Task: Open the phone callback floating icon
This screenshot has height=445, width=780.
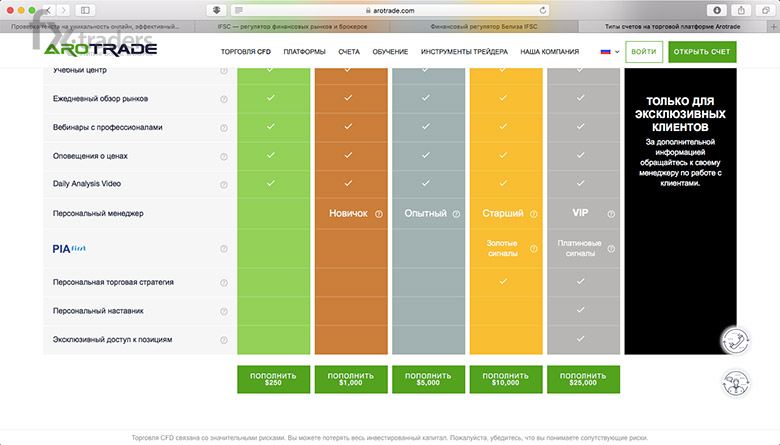Action: tap(736, 341)
